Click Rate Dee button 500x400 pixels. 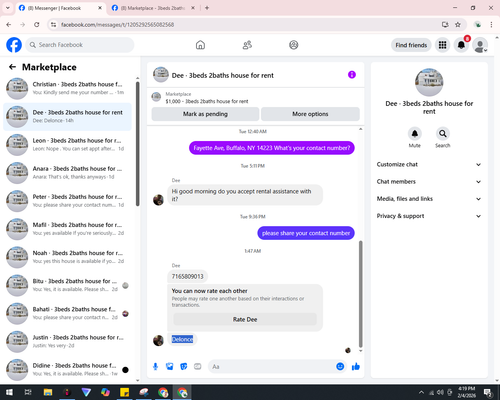tap(245, 319)
